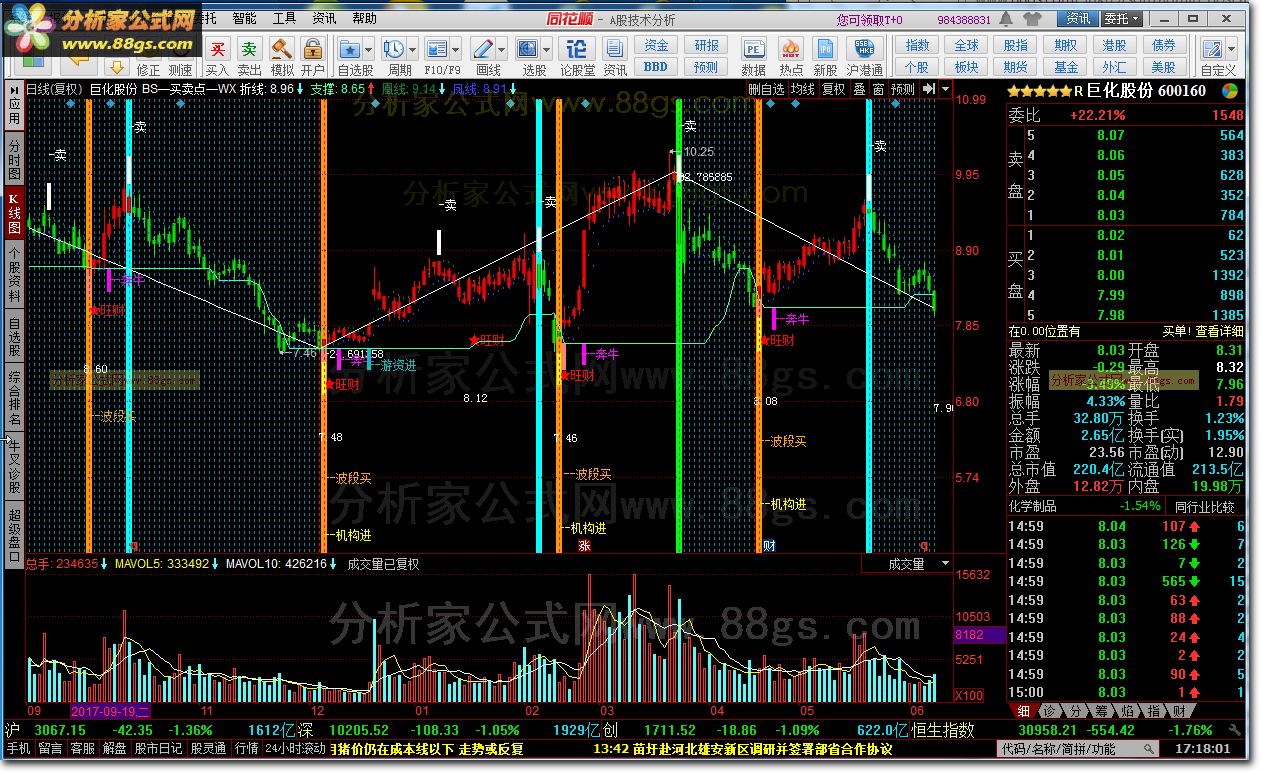Select the 画线 drawing pencil tool
Image resolution: width=1262 pixels, height=773 pixels.
pyautogui.click(x=482, y=50)
